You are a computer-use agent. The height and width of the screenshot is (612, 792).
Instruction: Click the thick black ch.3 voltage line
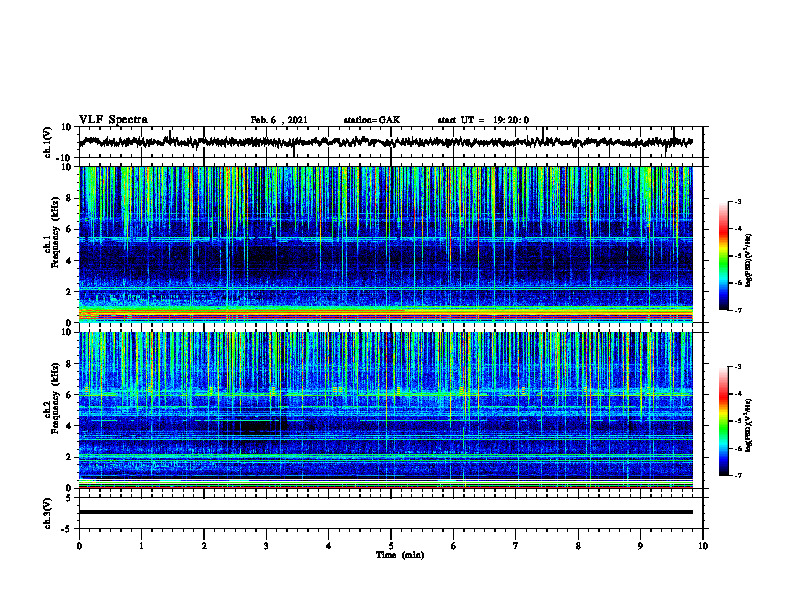tap(386, 512)
